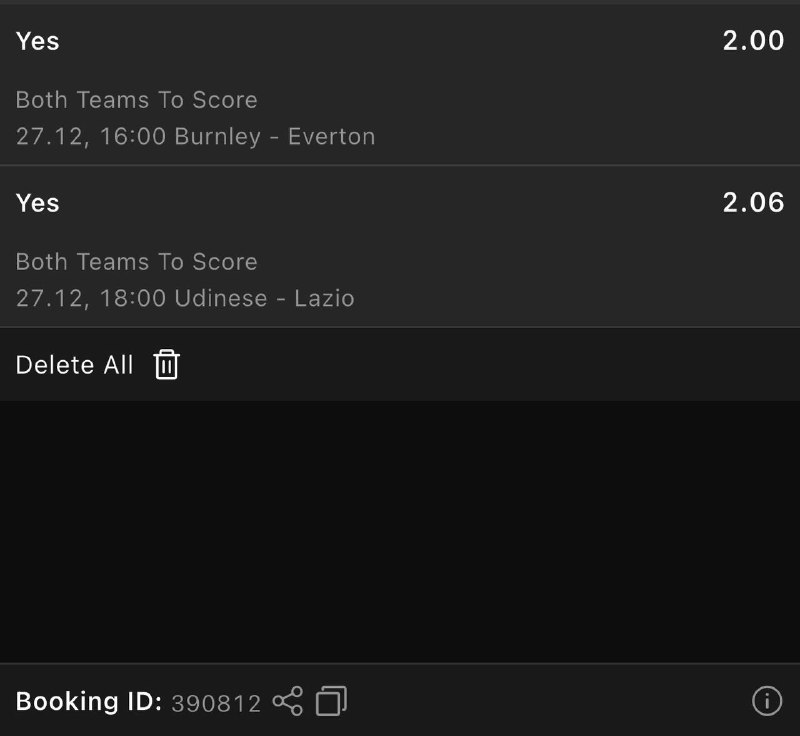The image size is (800, 736).
Task: Click Yes on the Udinese - Lazio selection
Action: [x=37, y=203]
